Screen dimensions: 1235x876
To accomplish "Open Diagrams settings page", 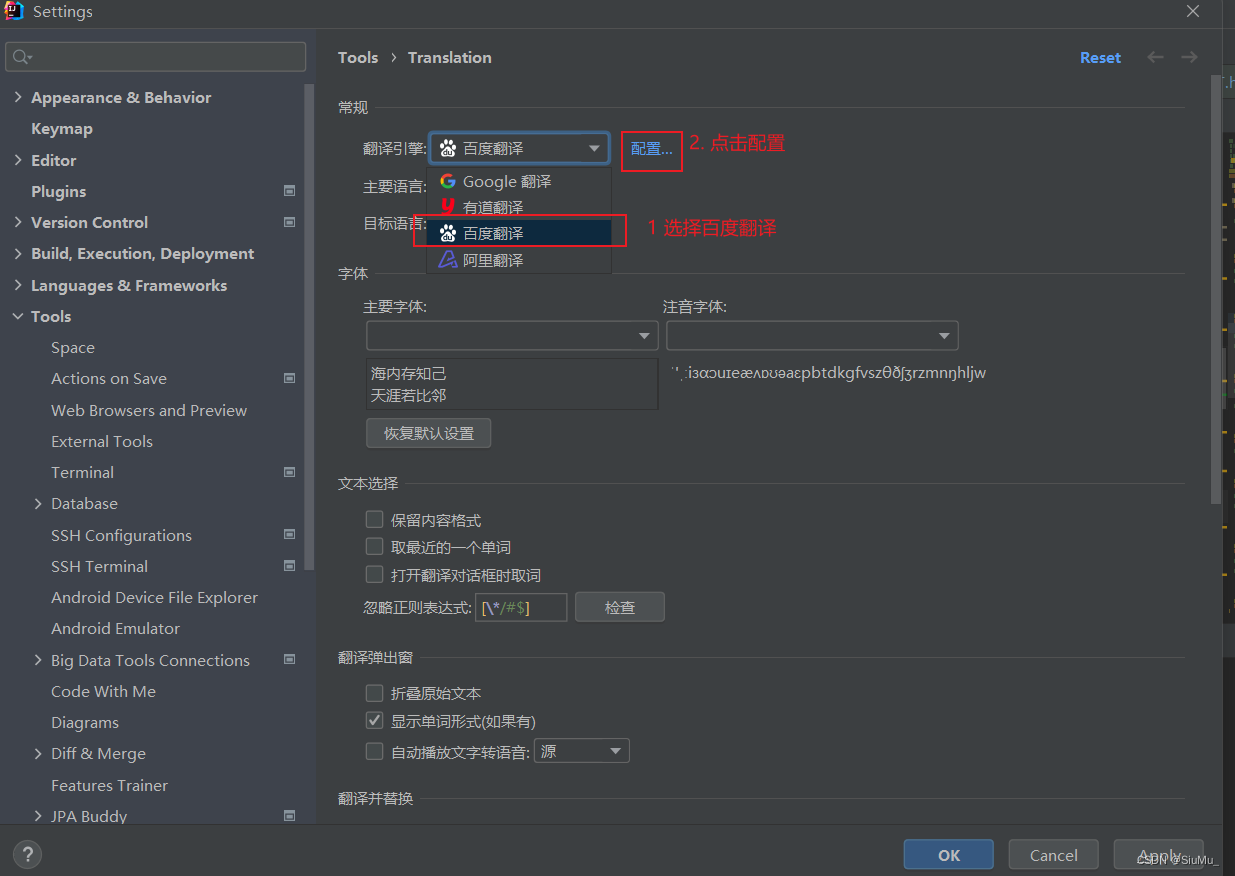I will pos(85,722).
